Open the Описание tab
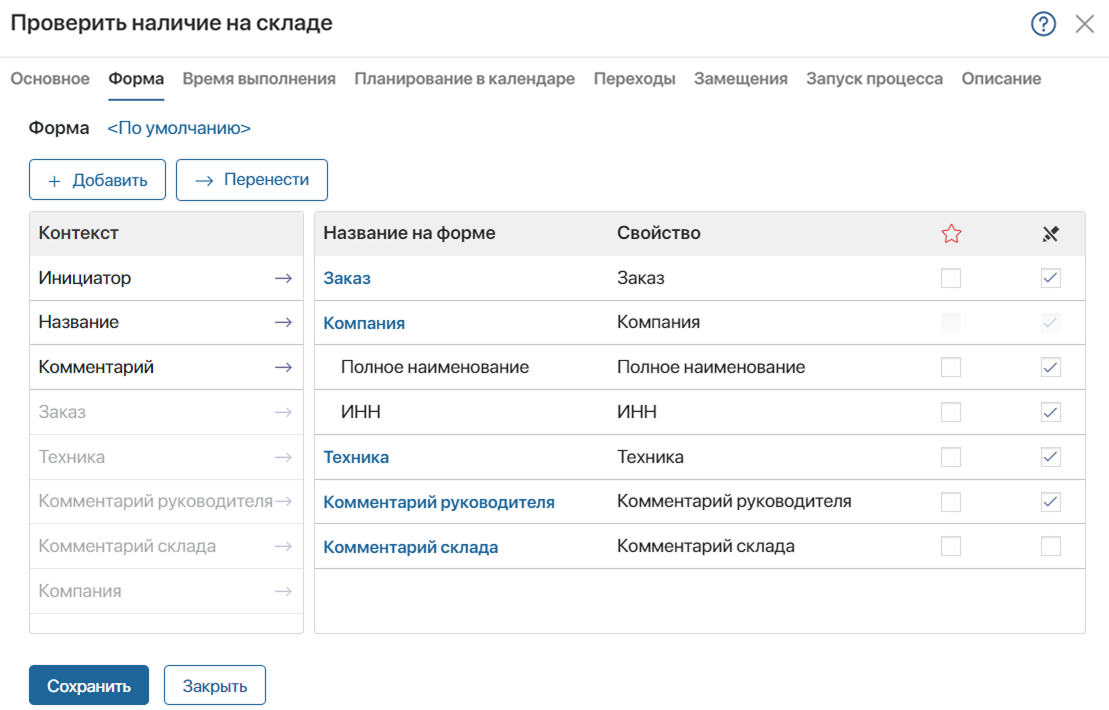Viewport: 1109px width, 710px height. pyautogui.click(x=1001, y=78)
